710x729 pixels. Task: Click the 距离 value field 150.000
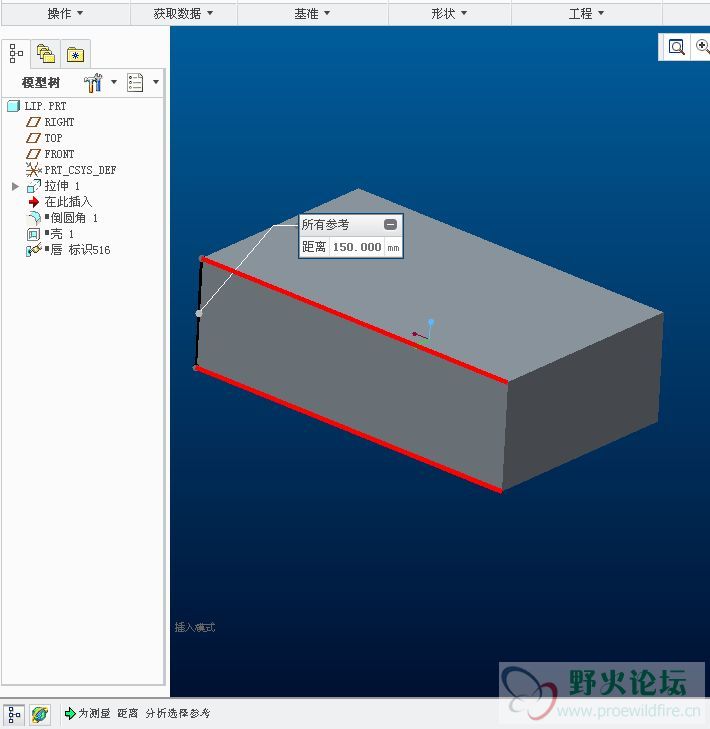tap(357, 247)
